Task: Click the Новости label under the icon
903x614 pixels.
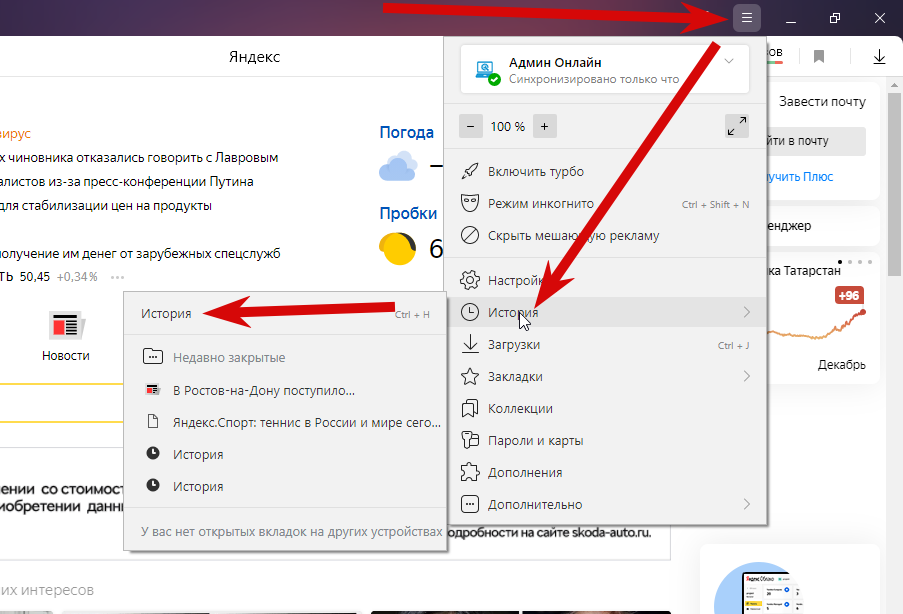Action: [x=66, y=356]
